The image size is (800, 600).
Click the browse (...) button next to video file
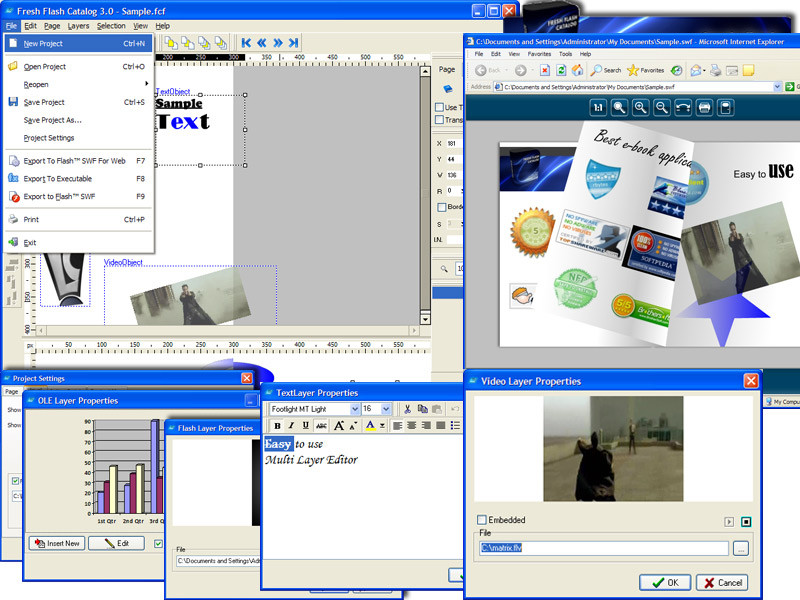741,548
